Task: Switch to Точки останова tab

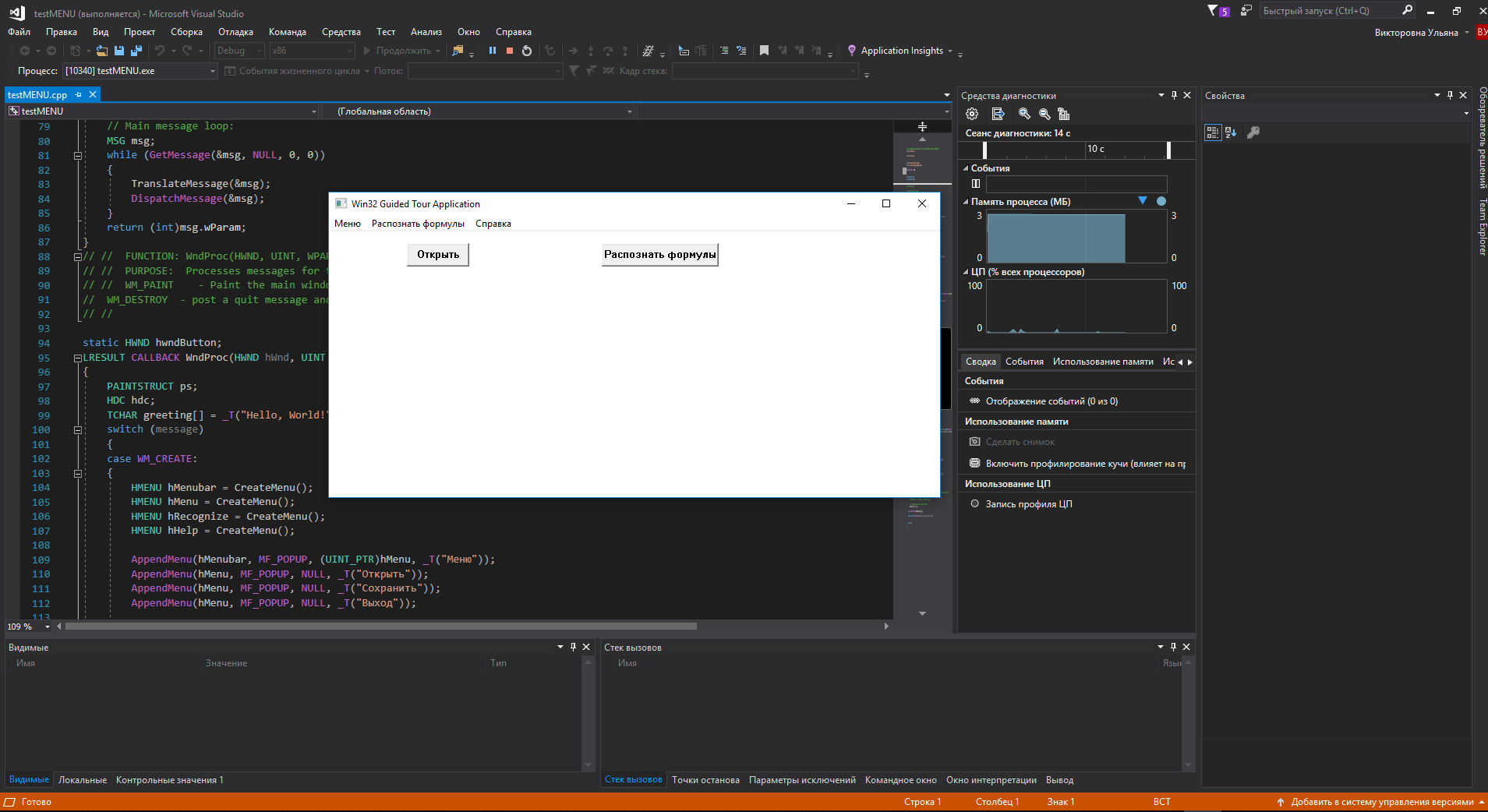Action: click(705, 780)
